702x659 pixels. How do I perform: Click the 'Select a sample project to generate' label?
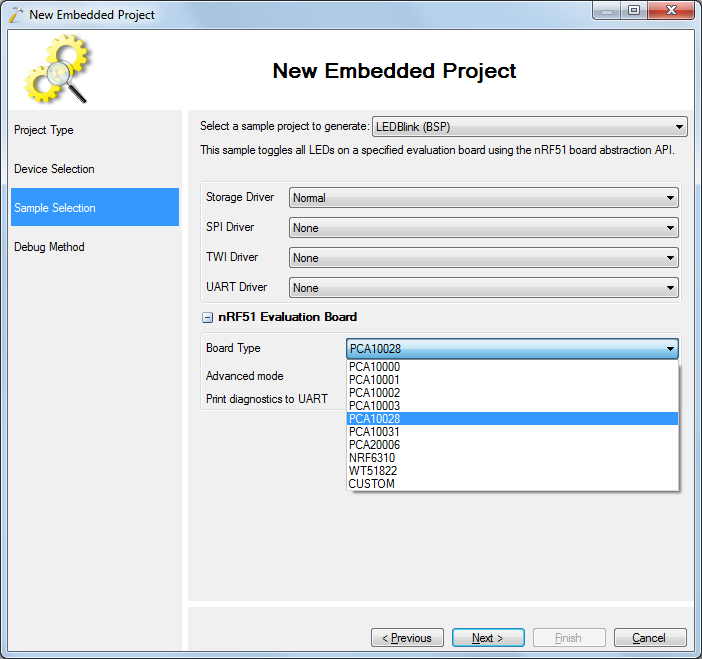coord(284,126)
